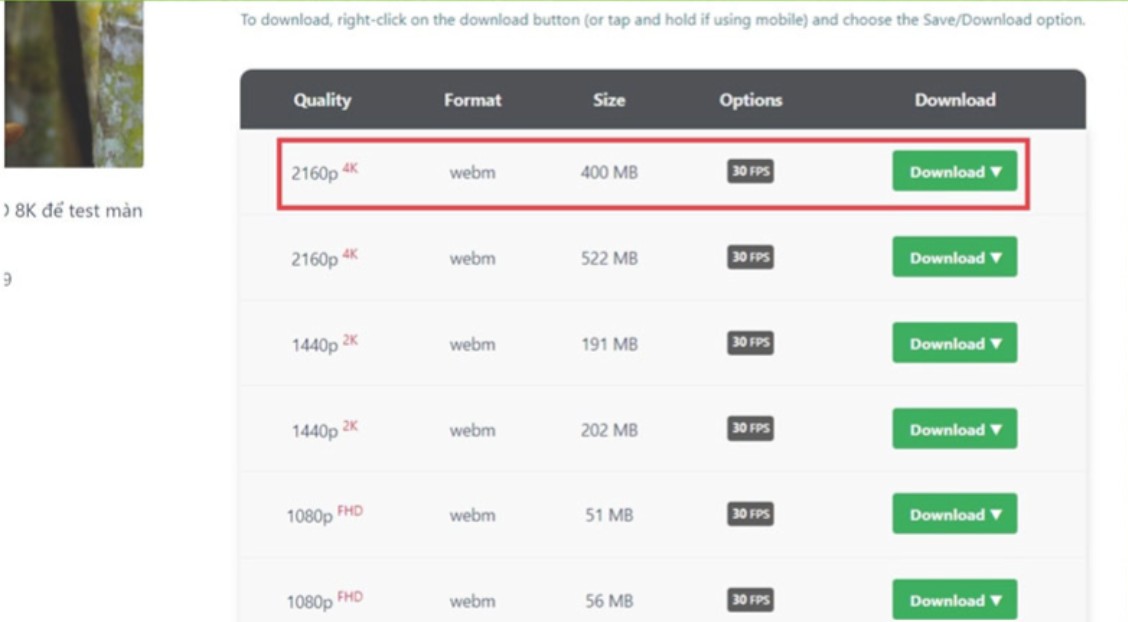Viewport: 1128px width, 622px height.
Task: Click Download button for 202 MB file
Action: point(954,429)
